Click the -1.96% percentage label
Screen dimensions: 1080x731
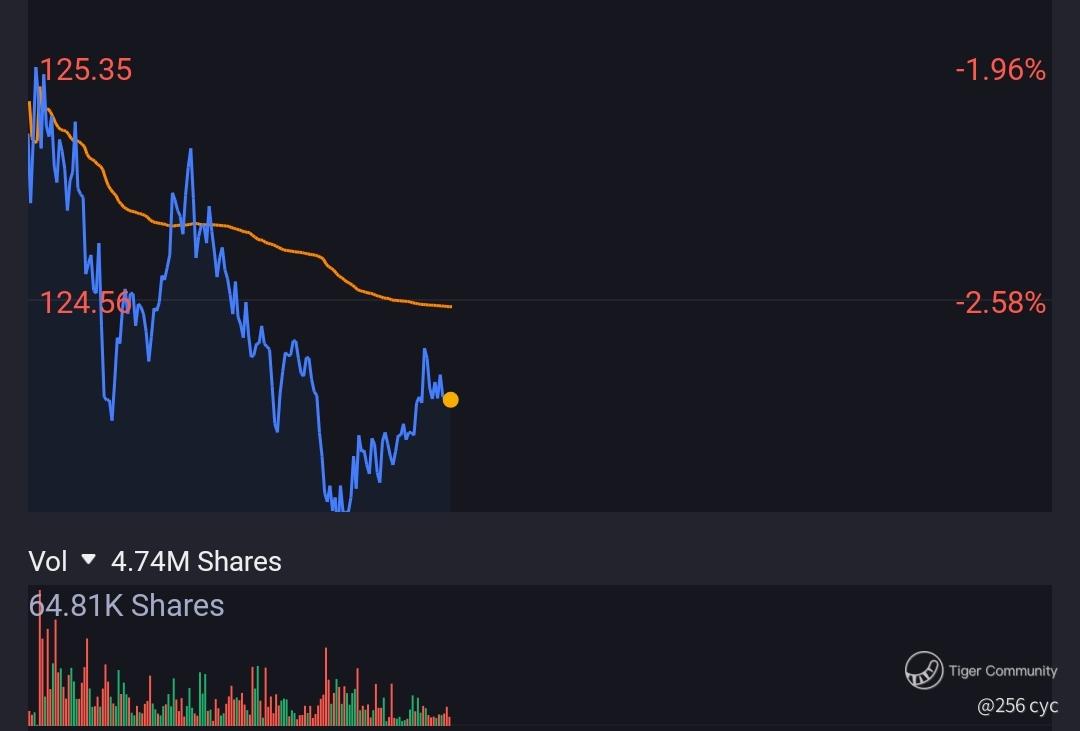pos(1000,70)
